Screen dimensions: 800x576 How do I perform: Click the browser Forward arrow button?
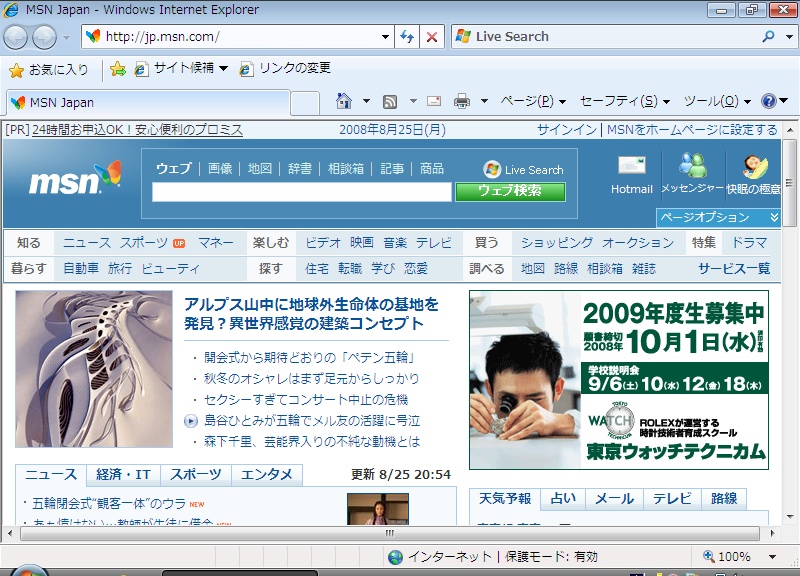tap(44, 37)
